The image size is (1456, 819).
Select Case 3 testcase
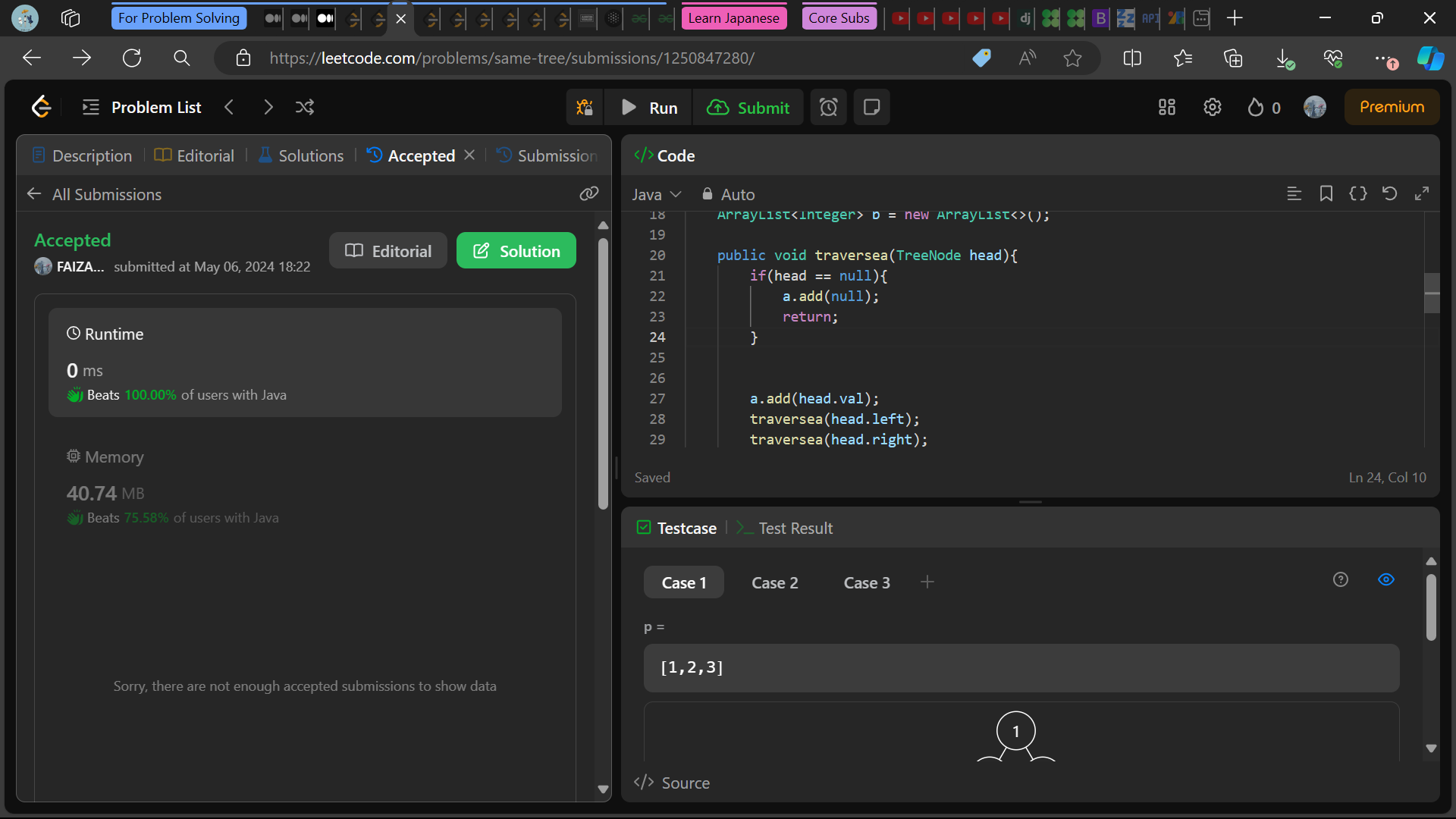point(867,582)
